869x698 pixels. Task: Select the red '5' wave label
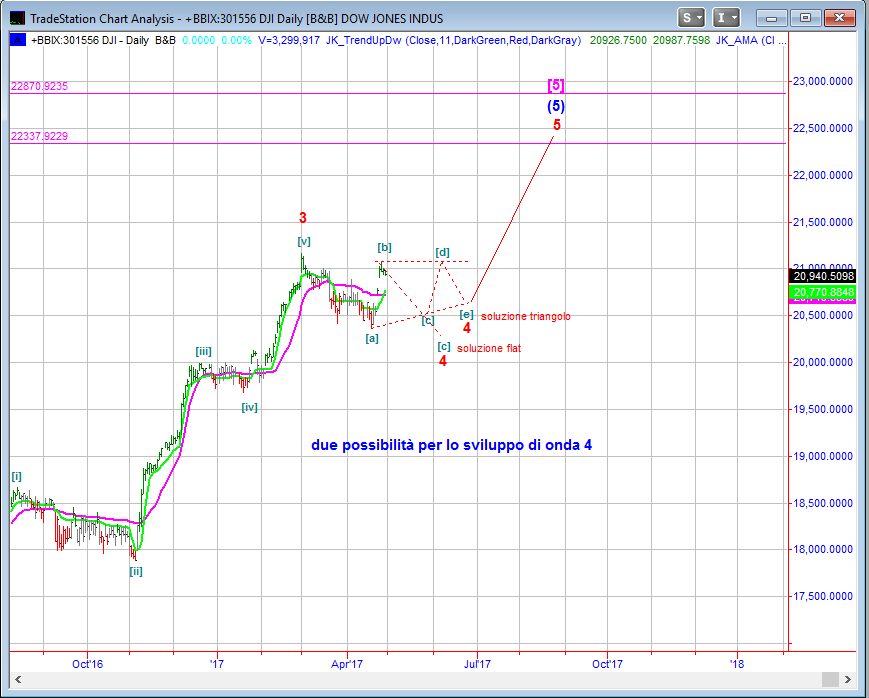pyautogui.click(x=557, y=125)
